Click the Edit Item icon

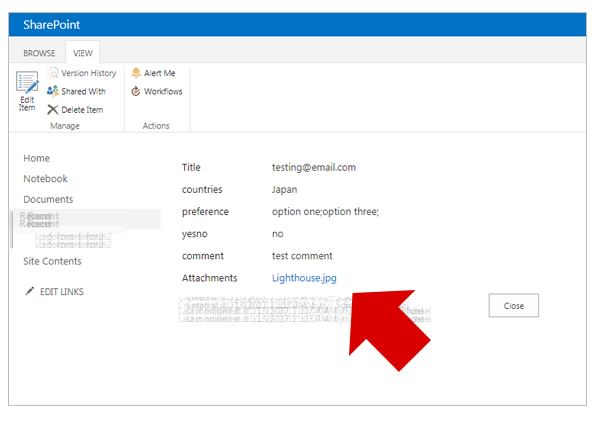(x=27, y=82)
